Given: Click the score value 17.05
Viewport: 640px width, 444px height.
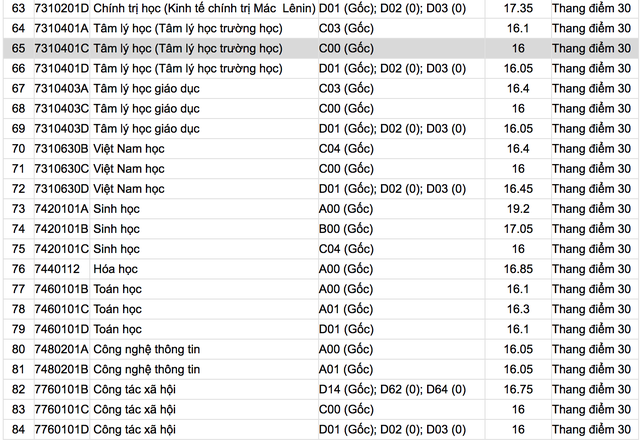Looking at the screenshot, I should pos(517,228).
